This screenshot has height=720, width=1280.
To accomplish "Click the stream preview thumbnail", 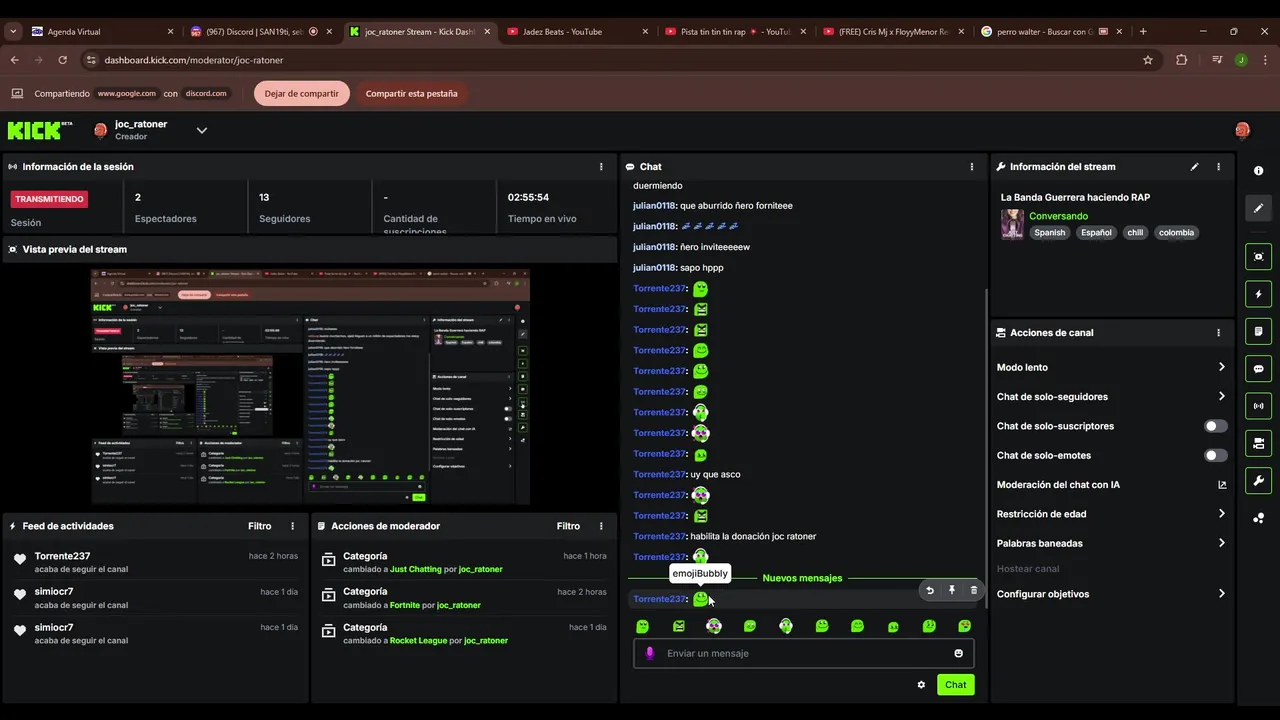I will [x=310, y=386].
